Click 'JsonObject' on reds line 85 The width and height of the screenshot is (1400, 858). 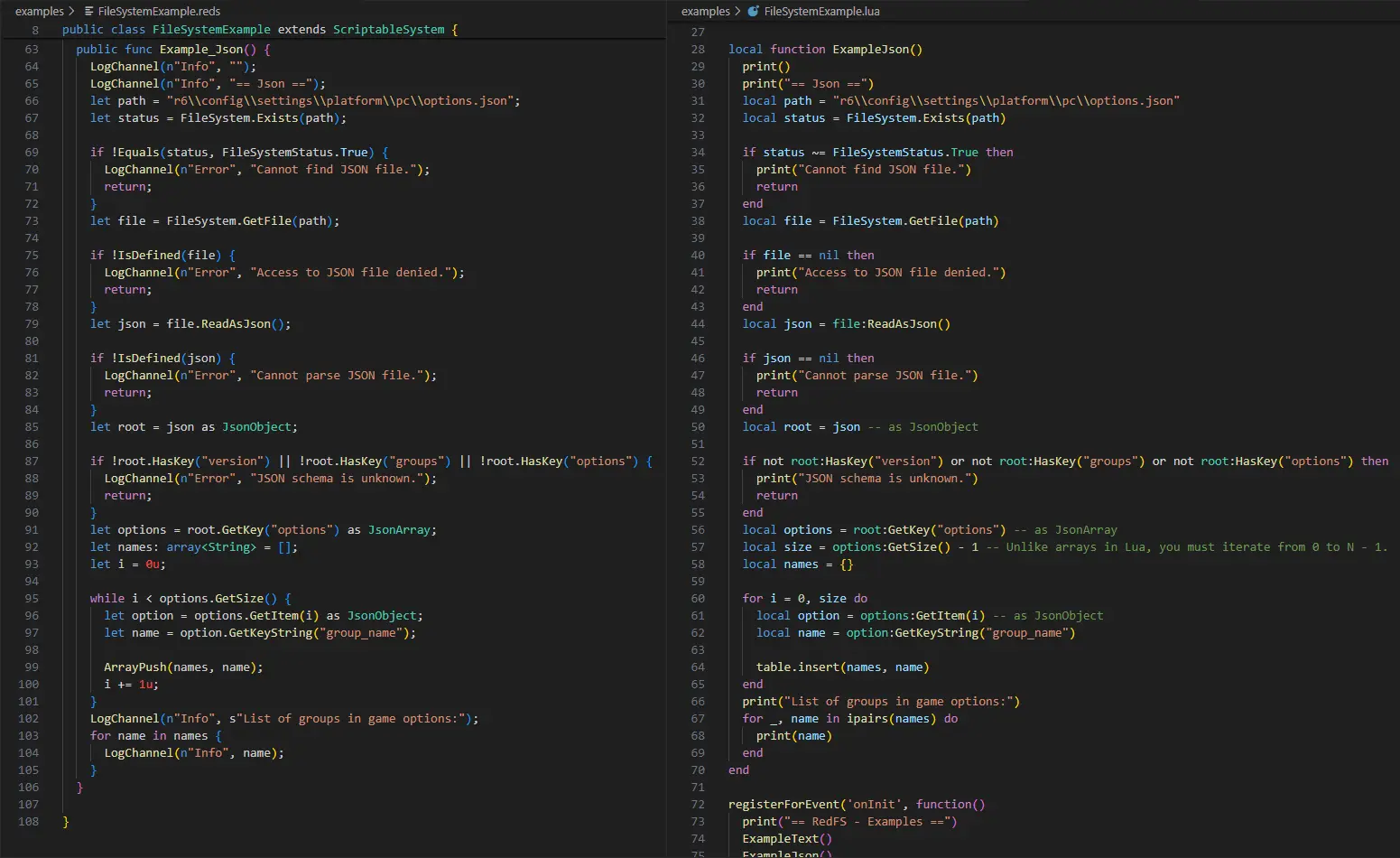(256, 427)
